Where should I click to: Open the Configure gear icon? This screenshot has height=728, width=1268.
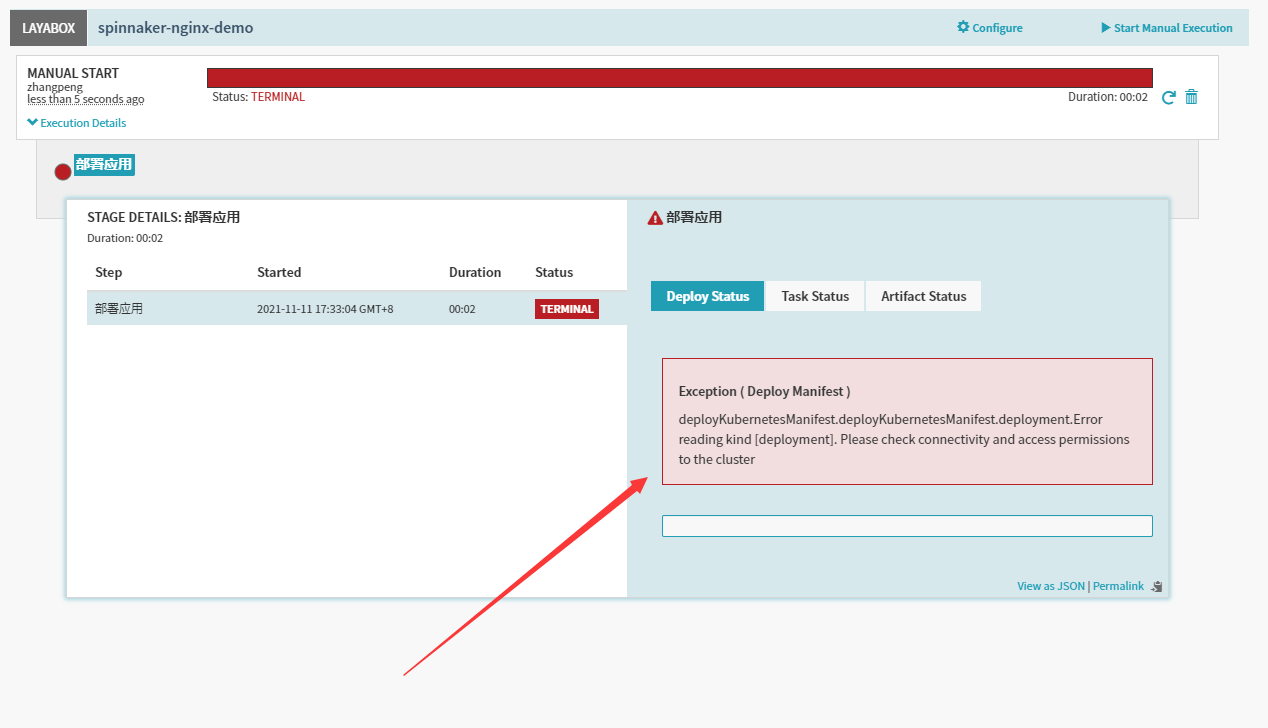click(963, 27)
